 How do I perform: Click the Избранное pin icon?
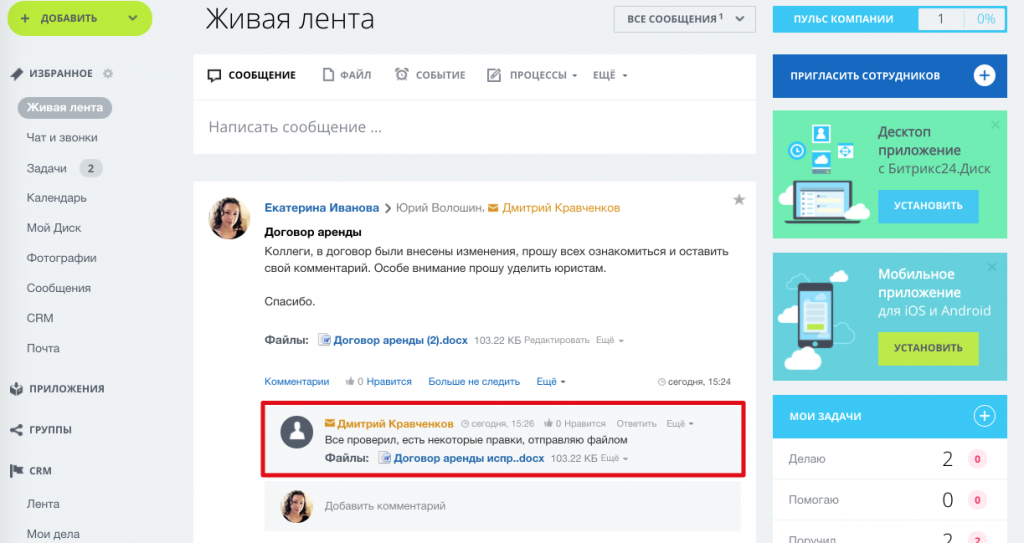[17, 74]
